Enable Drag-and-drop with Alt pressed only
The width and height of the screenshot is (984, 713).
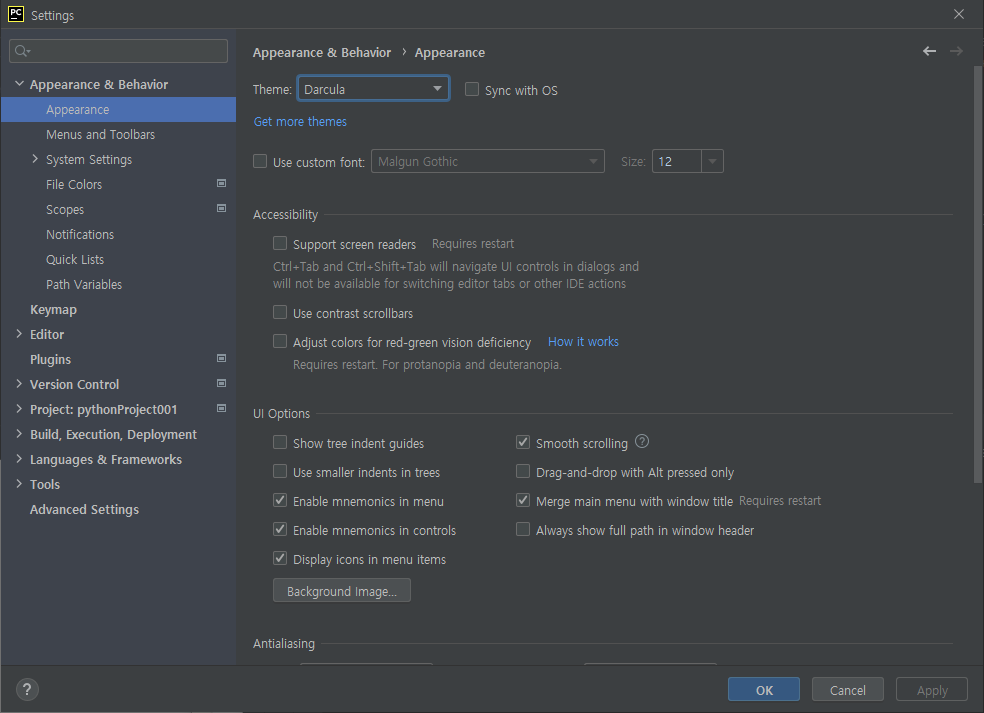pos(523,471)
